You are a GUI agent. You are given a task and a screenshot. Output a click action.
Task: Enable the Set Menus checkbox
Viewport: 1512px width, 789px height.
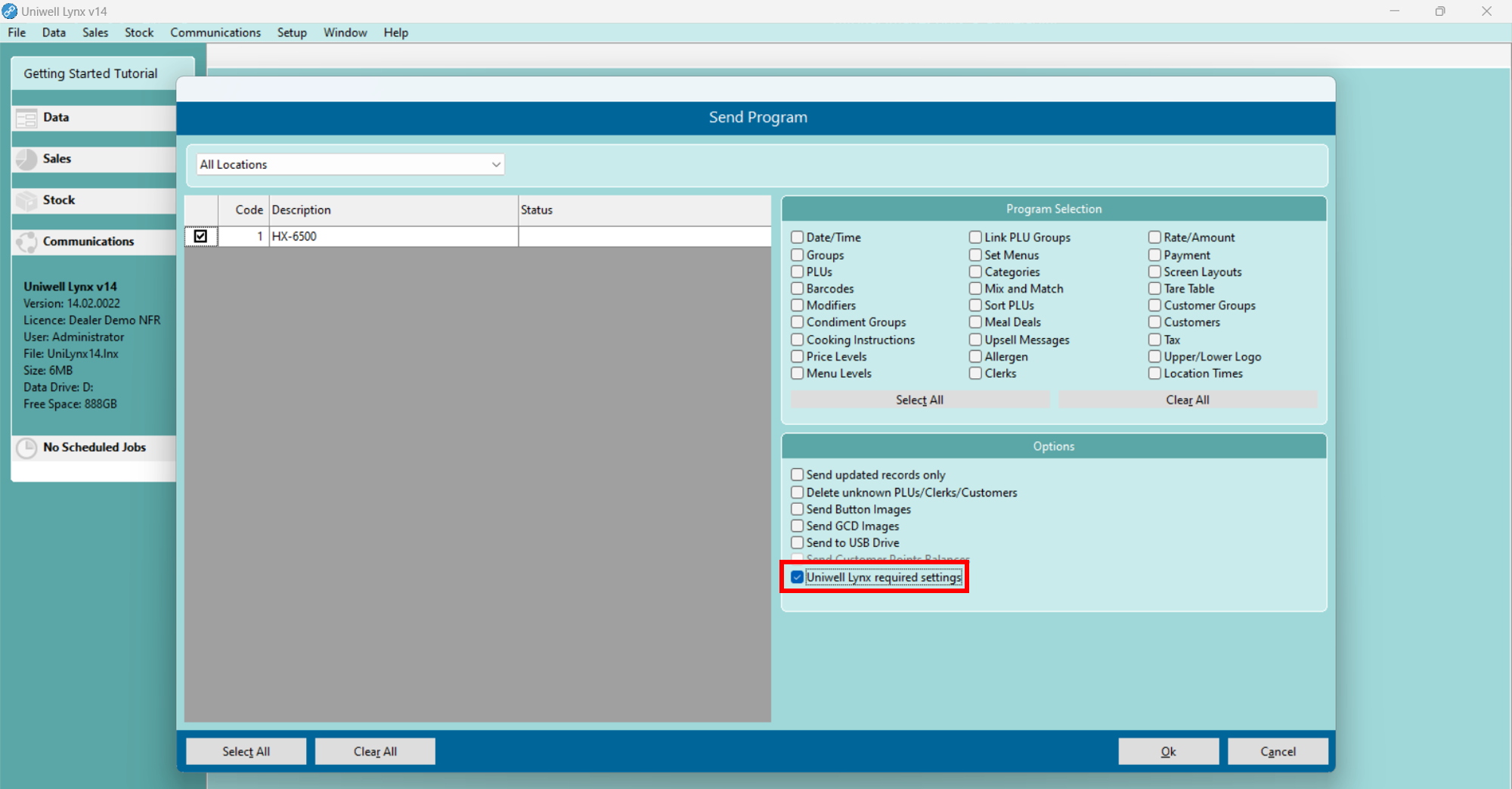click(x=975, y=255)
